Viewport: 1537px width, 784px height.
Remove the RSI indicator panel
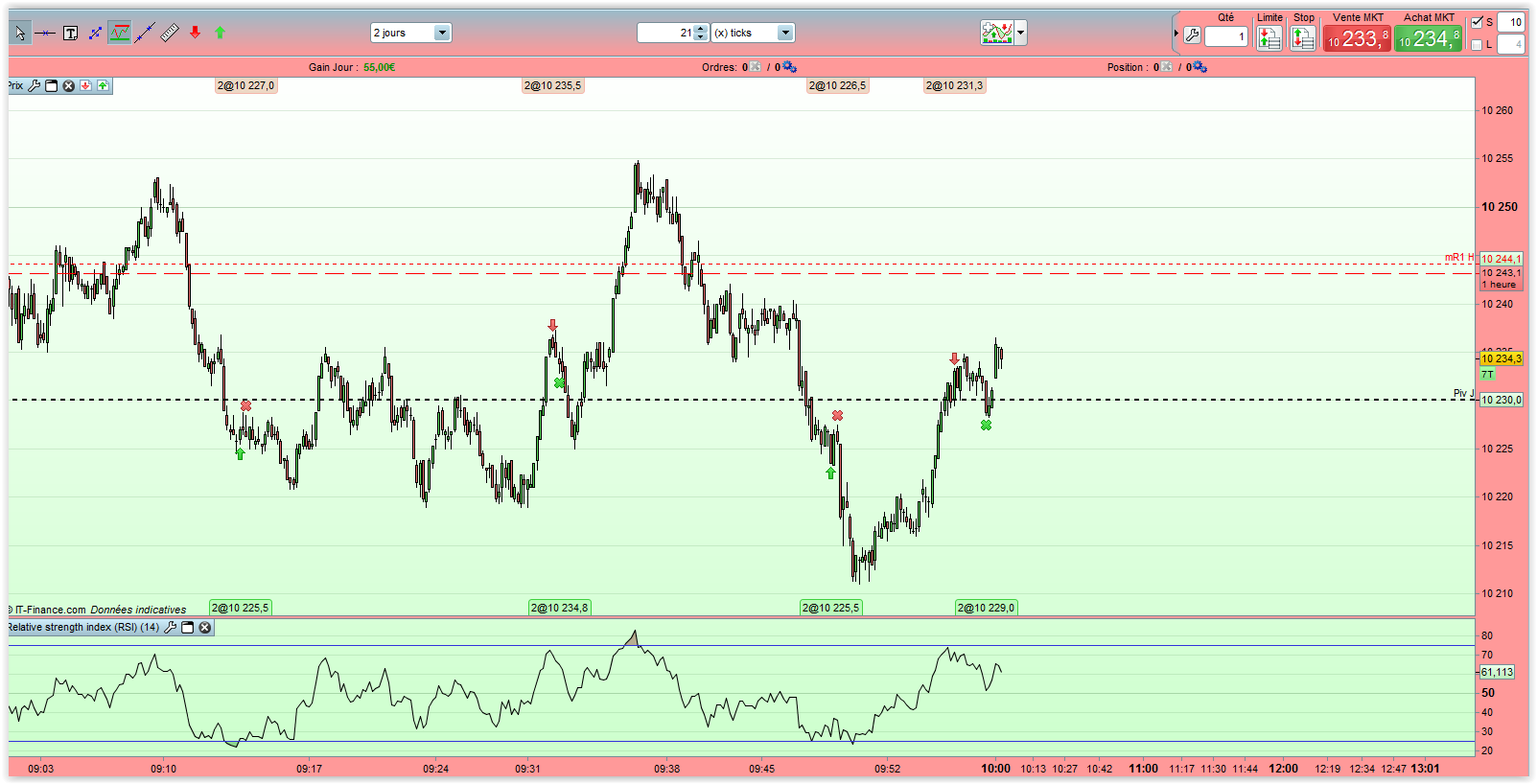coord(205,628)
